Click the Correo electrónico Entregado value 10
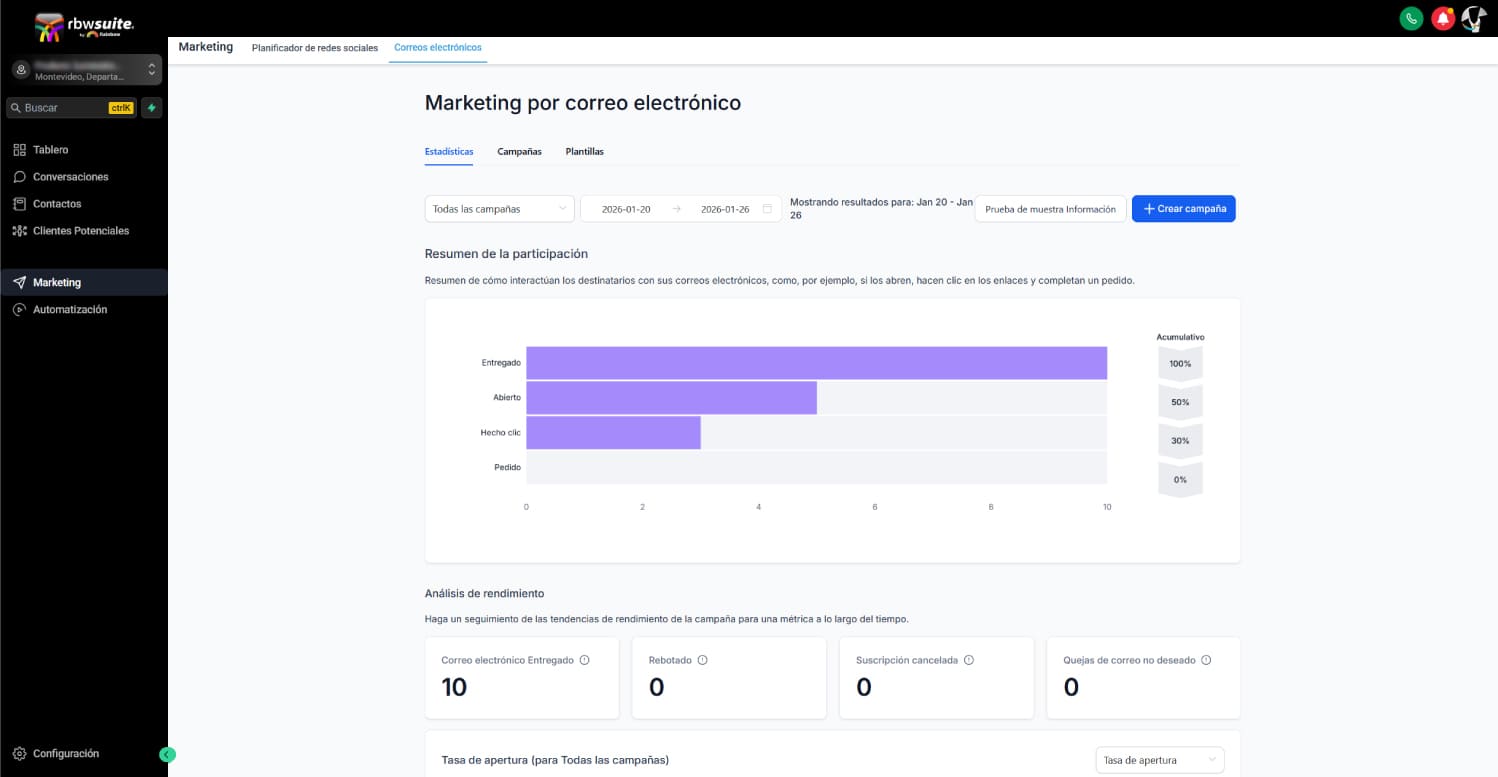The image size is (1498, 777). (454, 687)
